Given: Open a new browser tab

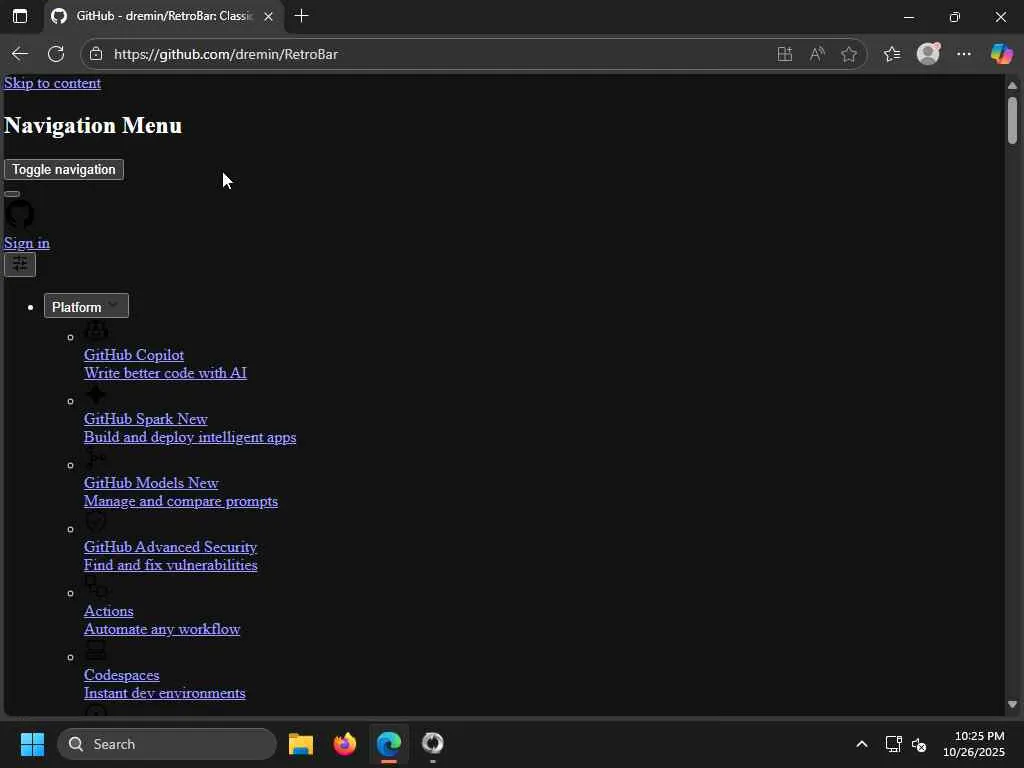Looking at the screenshot, I should 301,16.
